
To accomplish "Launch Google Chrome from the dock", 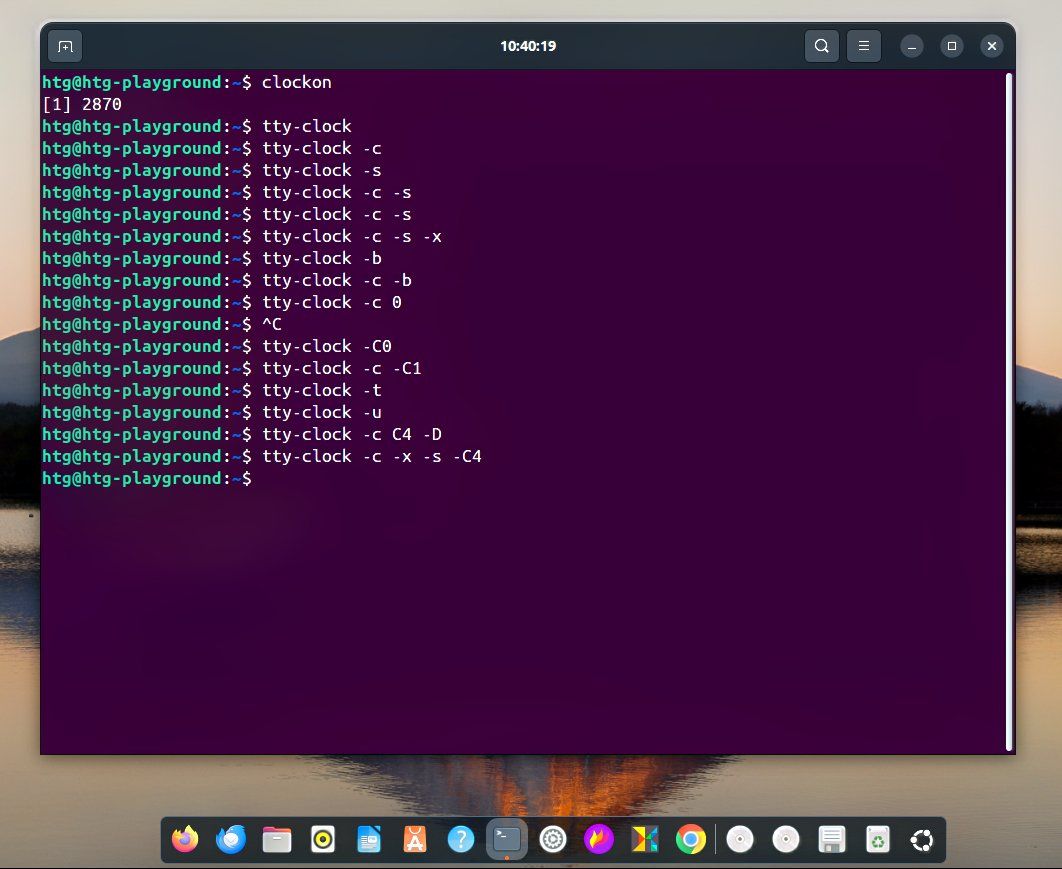I will tap(691, 840).
